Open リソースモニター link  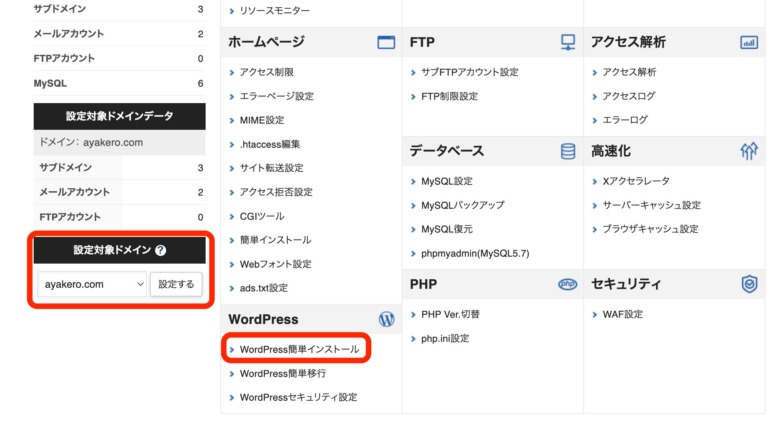pos(274,10)
